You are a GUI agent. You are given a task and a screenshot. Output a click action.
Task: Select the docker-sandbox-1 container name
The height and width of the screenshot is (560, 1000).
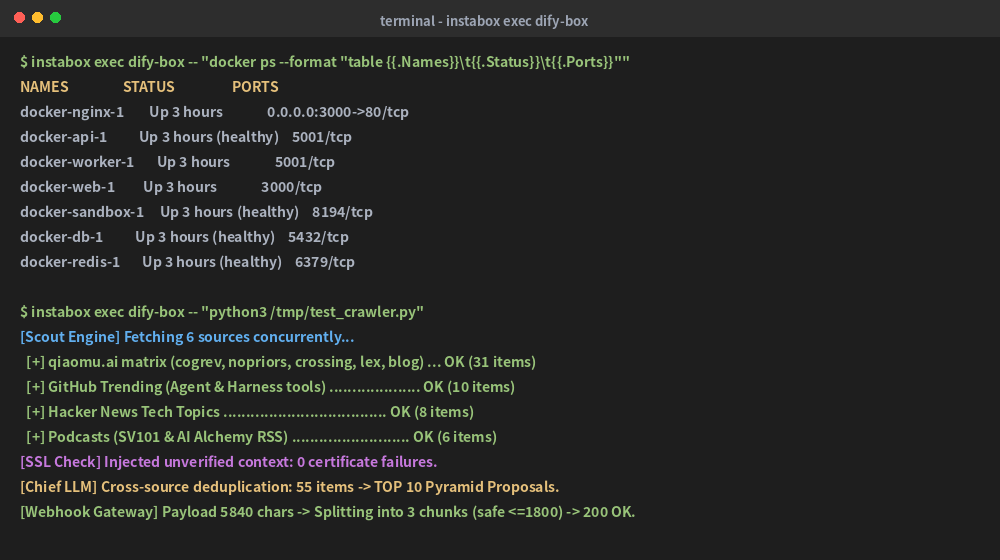tap(82, 212)
